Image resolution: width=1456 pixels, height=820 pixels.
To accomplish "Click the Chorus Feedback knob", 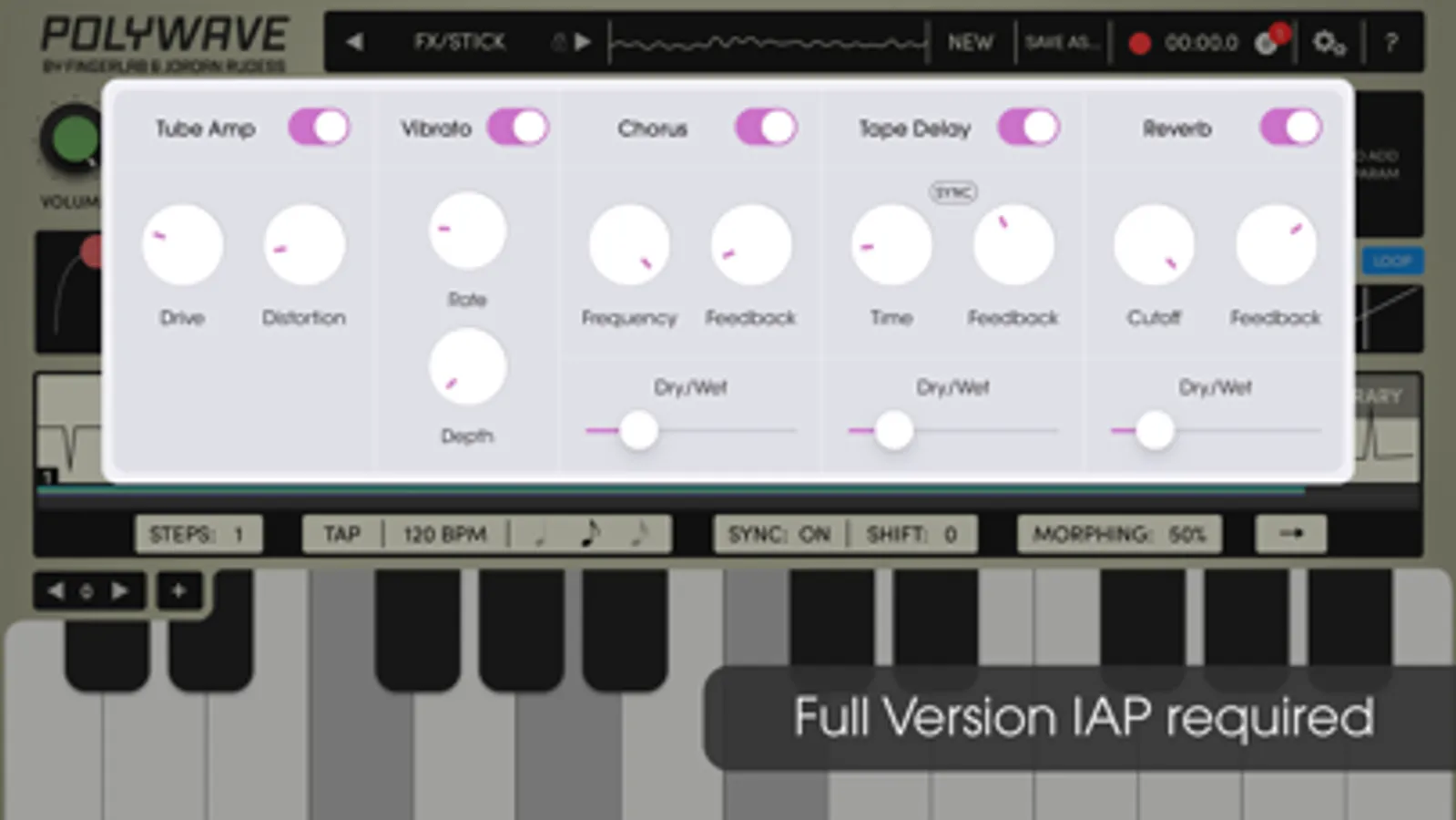I will [750, 245].
